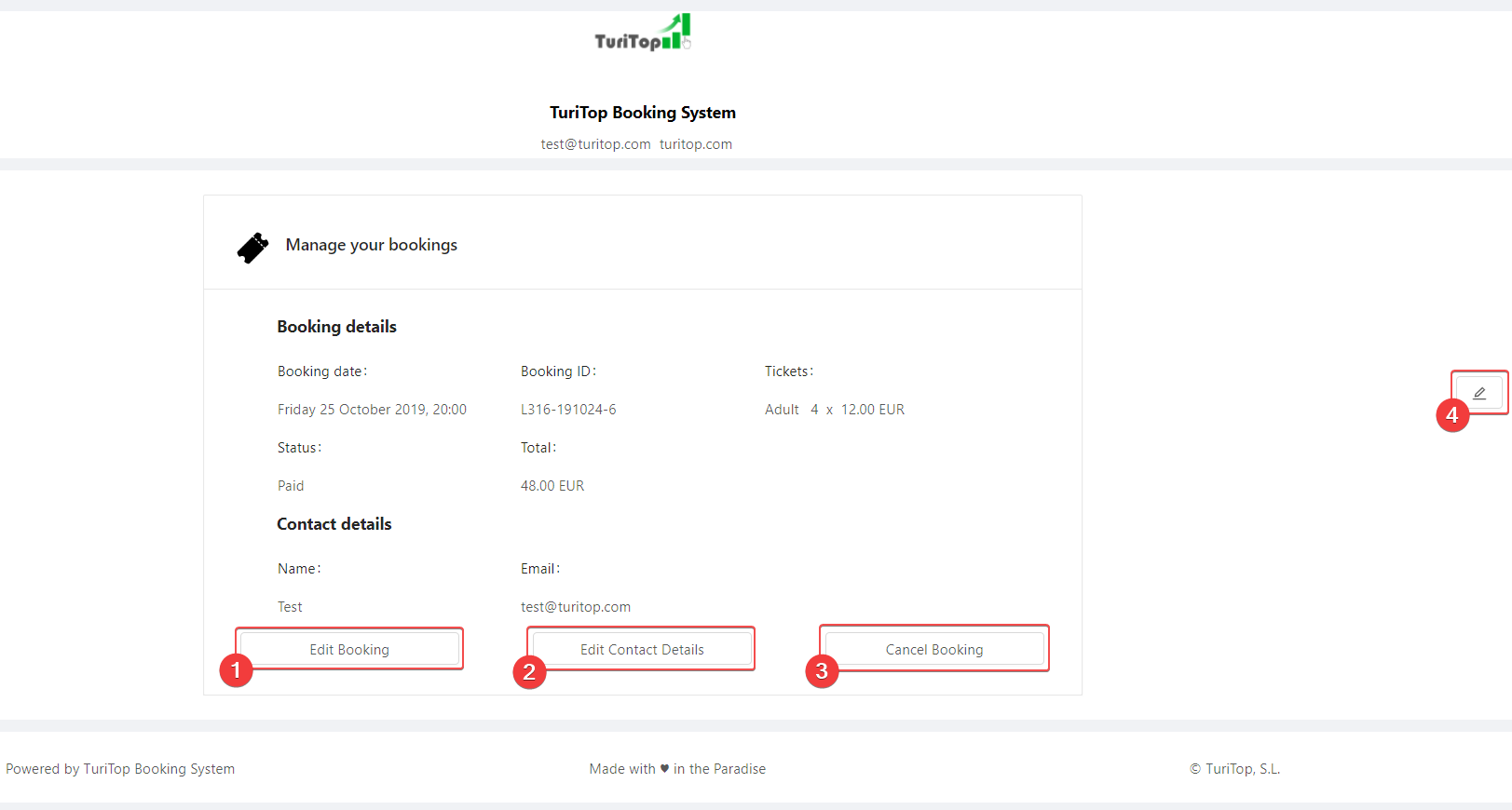This screenshot has width=1512, height=810.
Task: Click the total amount 48.00 EUR
Action: coord(552,486)
